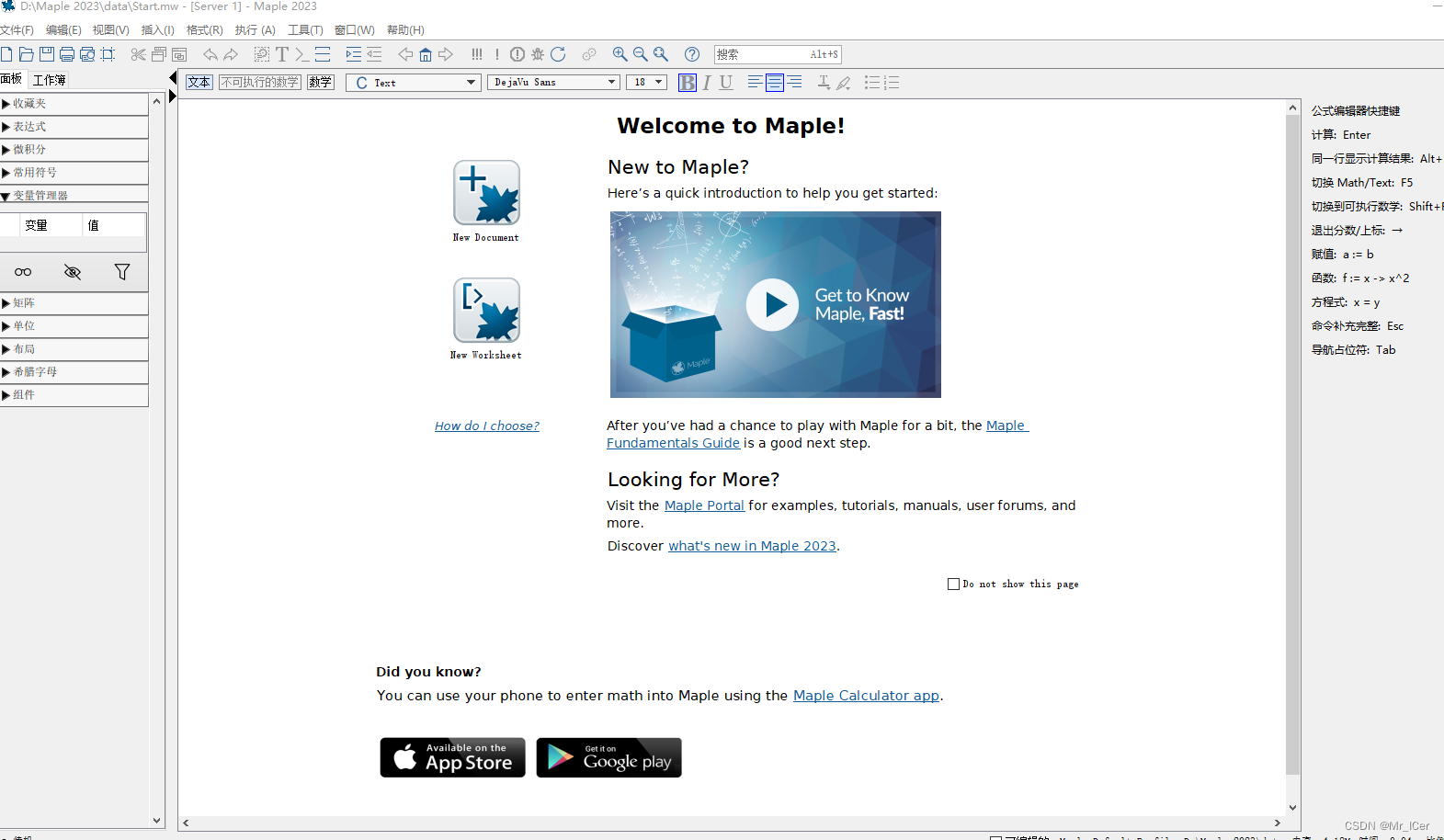Toggle underline formatting
The height and width of the screenshot is (840, 1444).
click(726, 83)
